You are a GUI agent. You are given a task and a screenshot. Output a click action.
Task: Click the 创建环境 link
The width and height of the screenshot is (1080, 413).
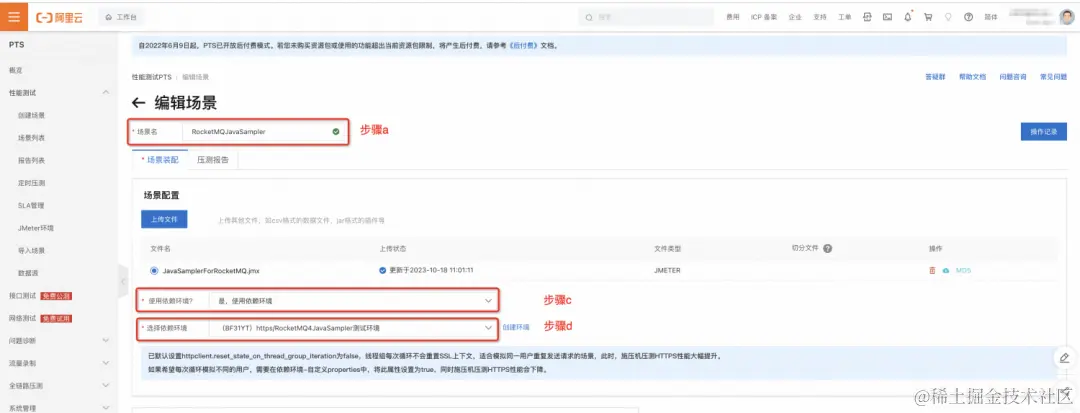pyautogui.click(x=516, y=328)
